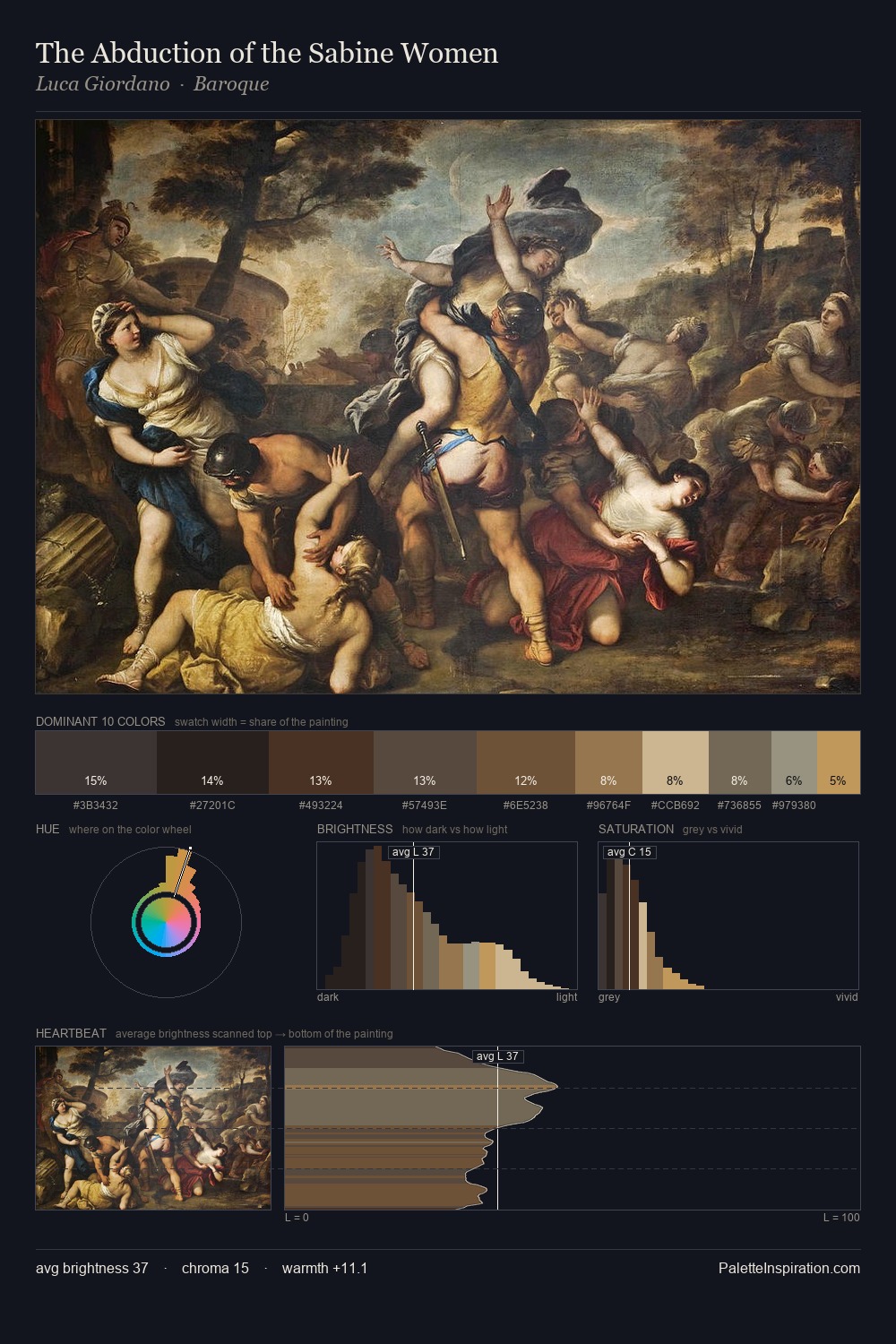Open the small painting thumbnail beside Heartbeat chart
The width and height of the screenshot is (896, 1344).
(x=153, y=1128)
